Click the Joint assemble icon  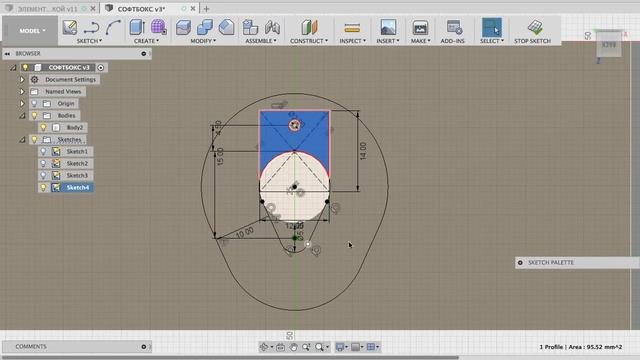pos(272,27)
